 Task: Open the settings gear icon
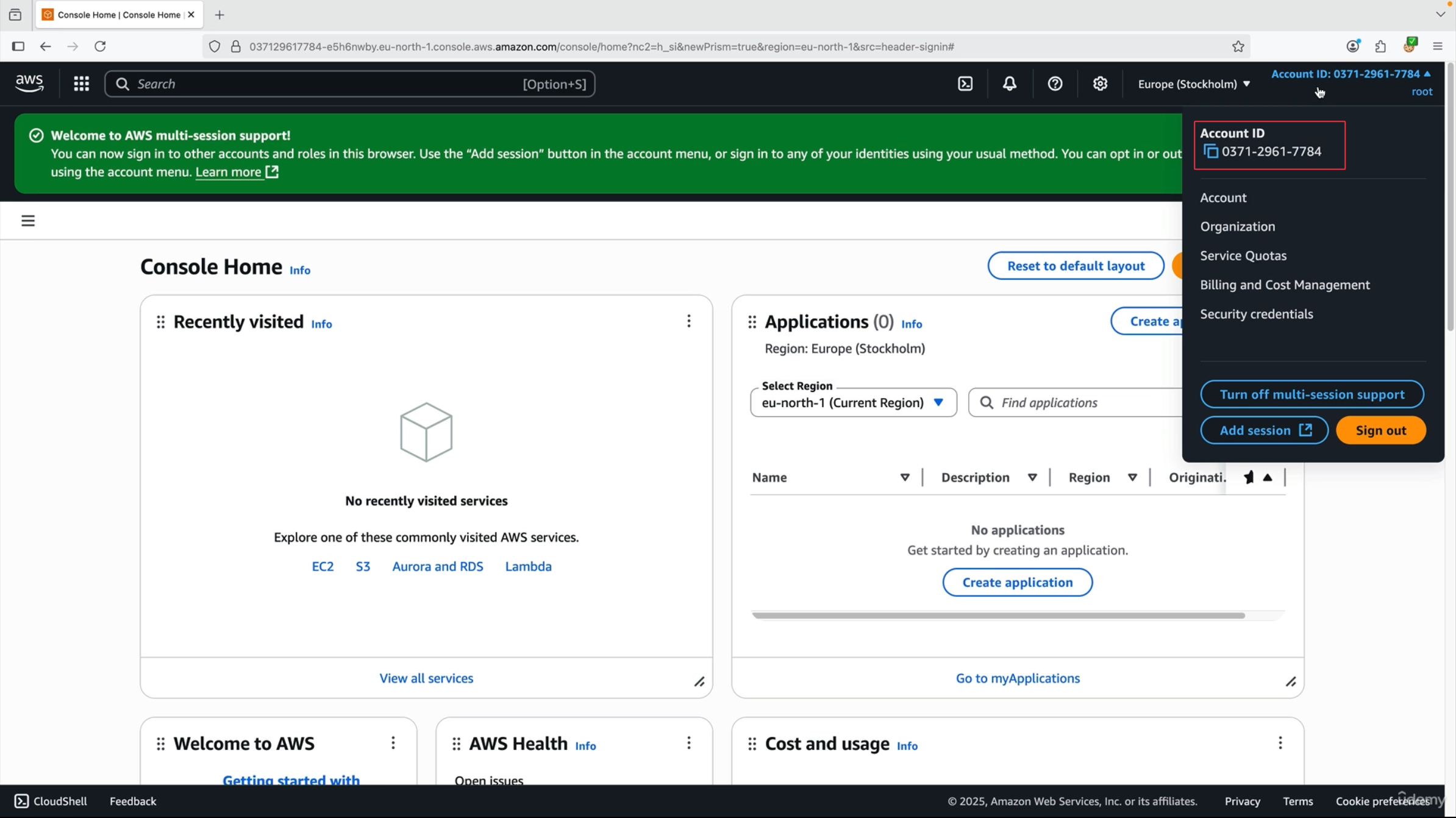pos(1100,84)
